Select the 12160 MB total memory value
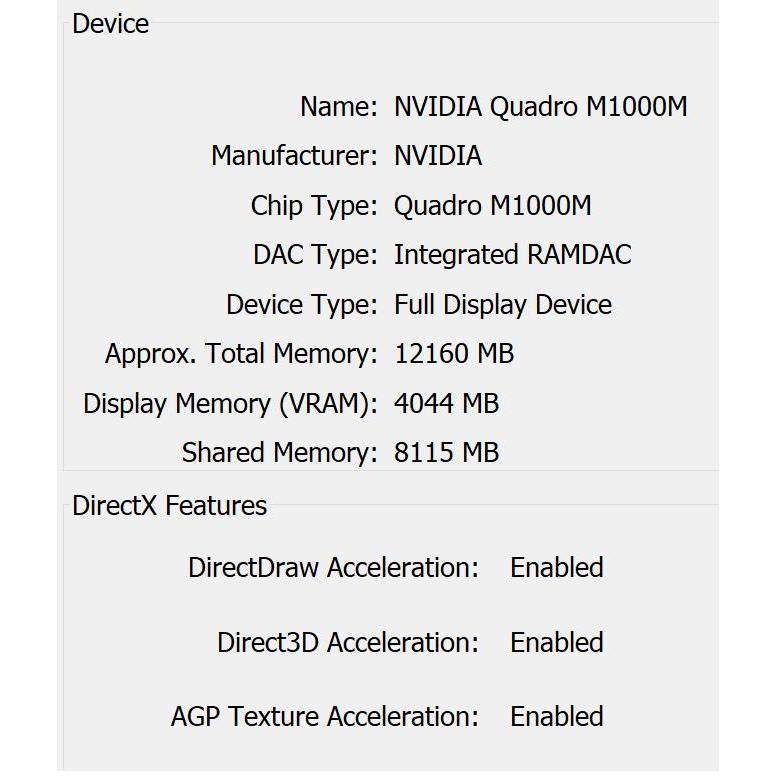The width and height of the screenshot is (776, 776). click(x=453, y=354)
